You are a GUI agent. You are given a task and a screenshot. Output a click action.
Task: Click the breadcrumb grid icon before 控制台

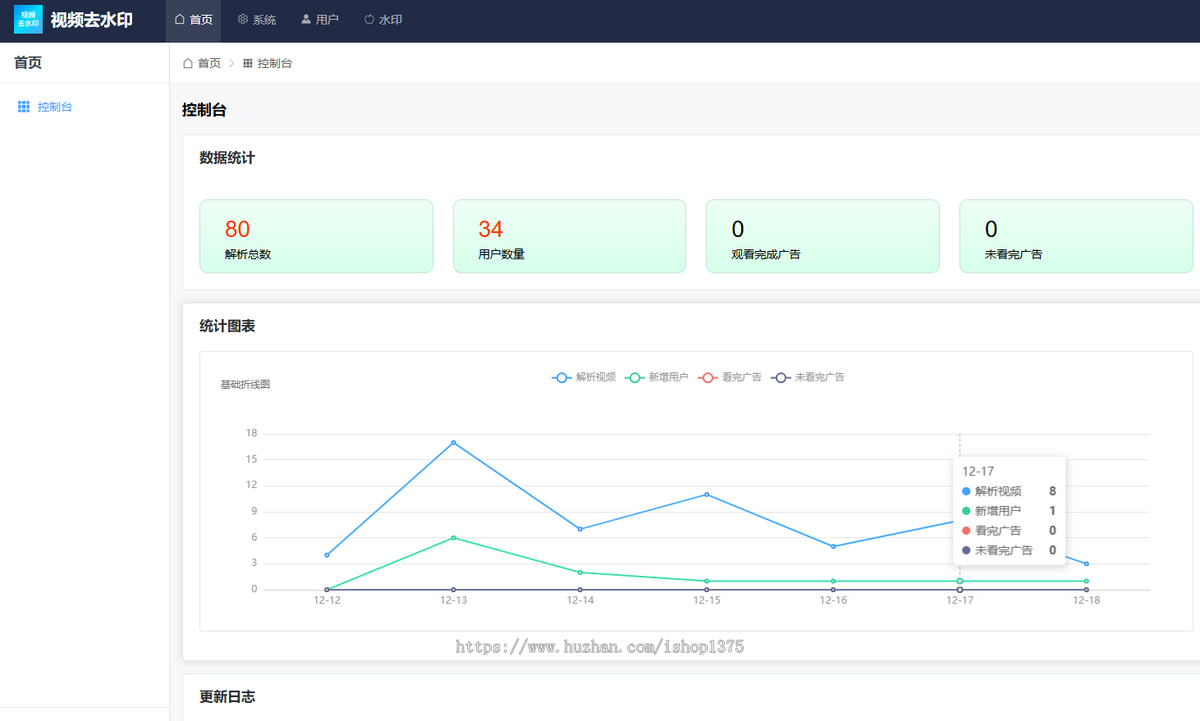pos(248,63)
